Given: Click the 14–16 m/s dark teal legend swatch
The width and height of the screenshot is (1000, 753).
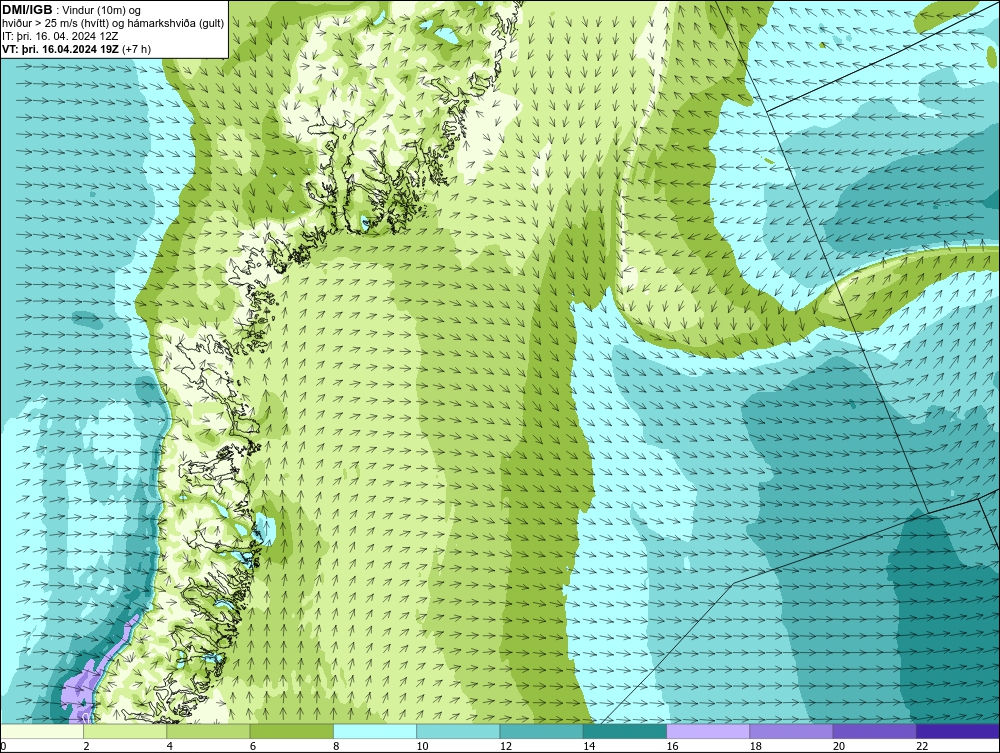Looking at the screenshot, I should click(x=625, y=731).
